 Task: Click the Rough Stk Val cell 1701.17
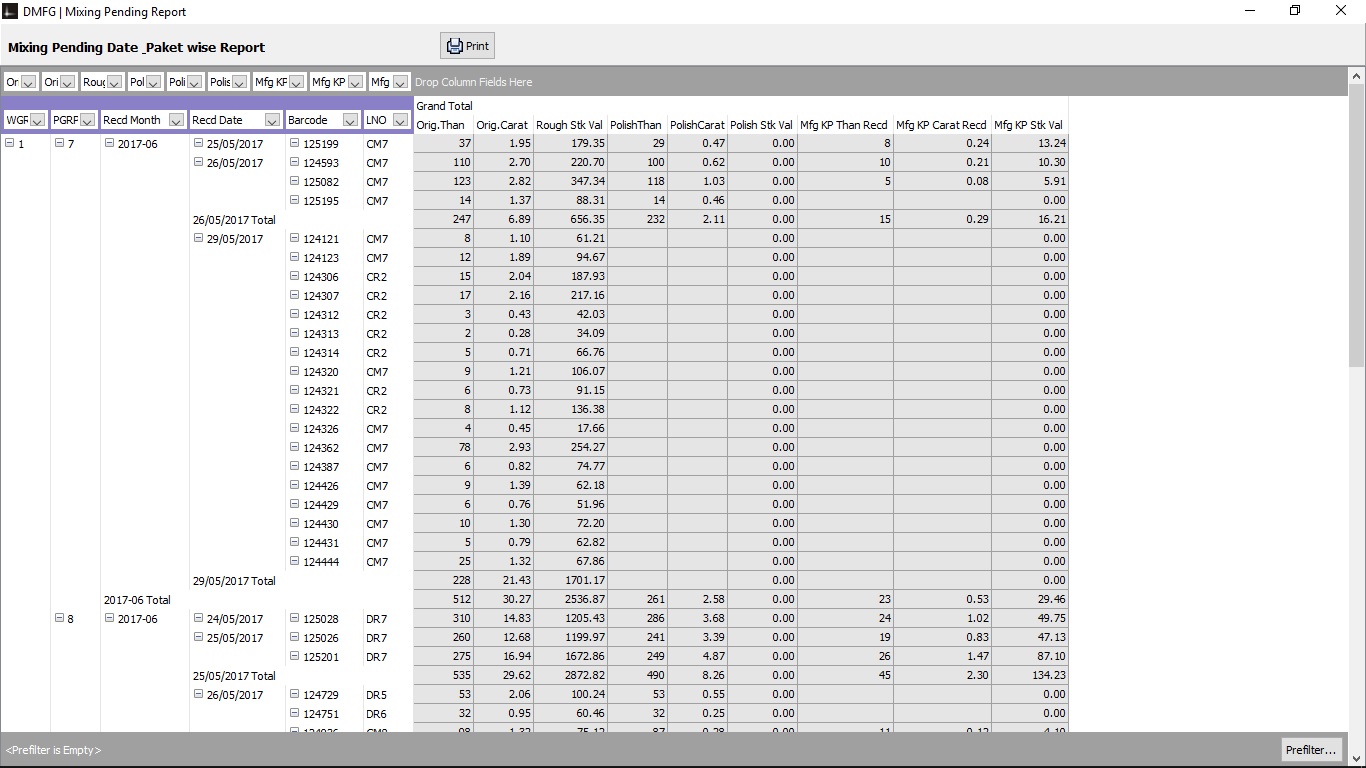tap(571, 580)
